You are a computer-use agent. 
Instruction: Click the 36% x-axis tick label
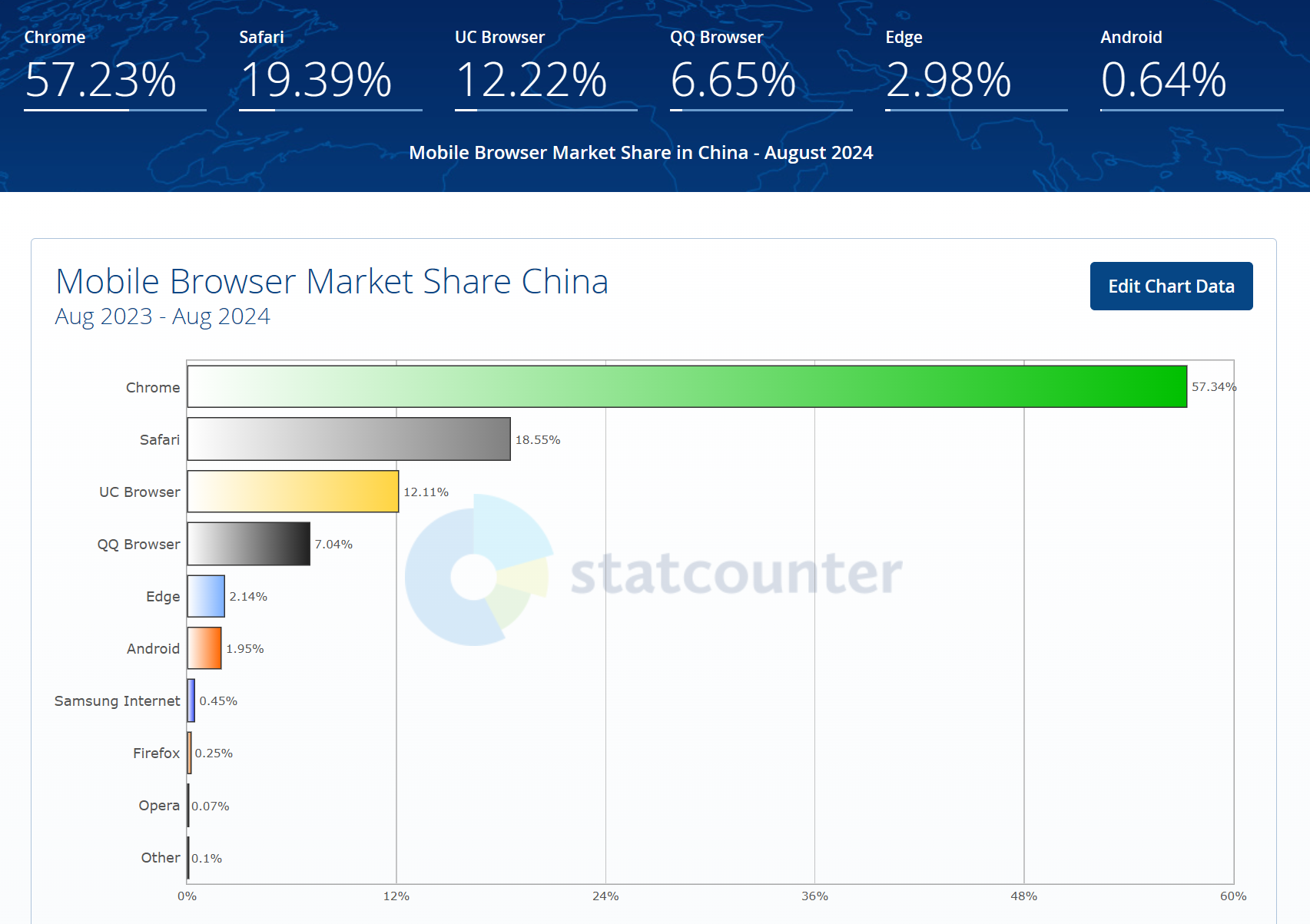[814, 896]
